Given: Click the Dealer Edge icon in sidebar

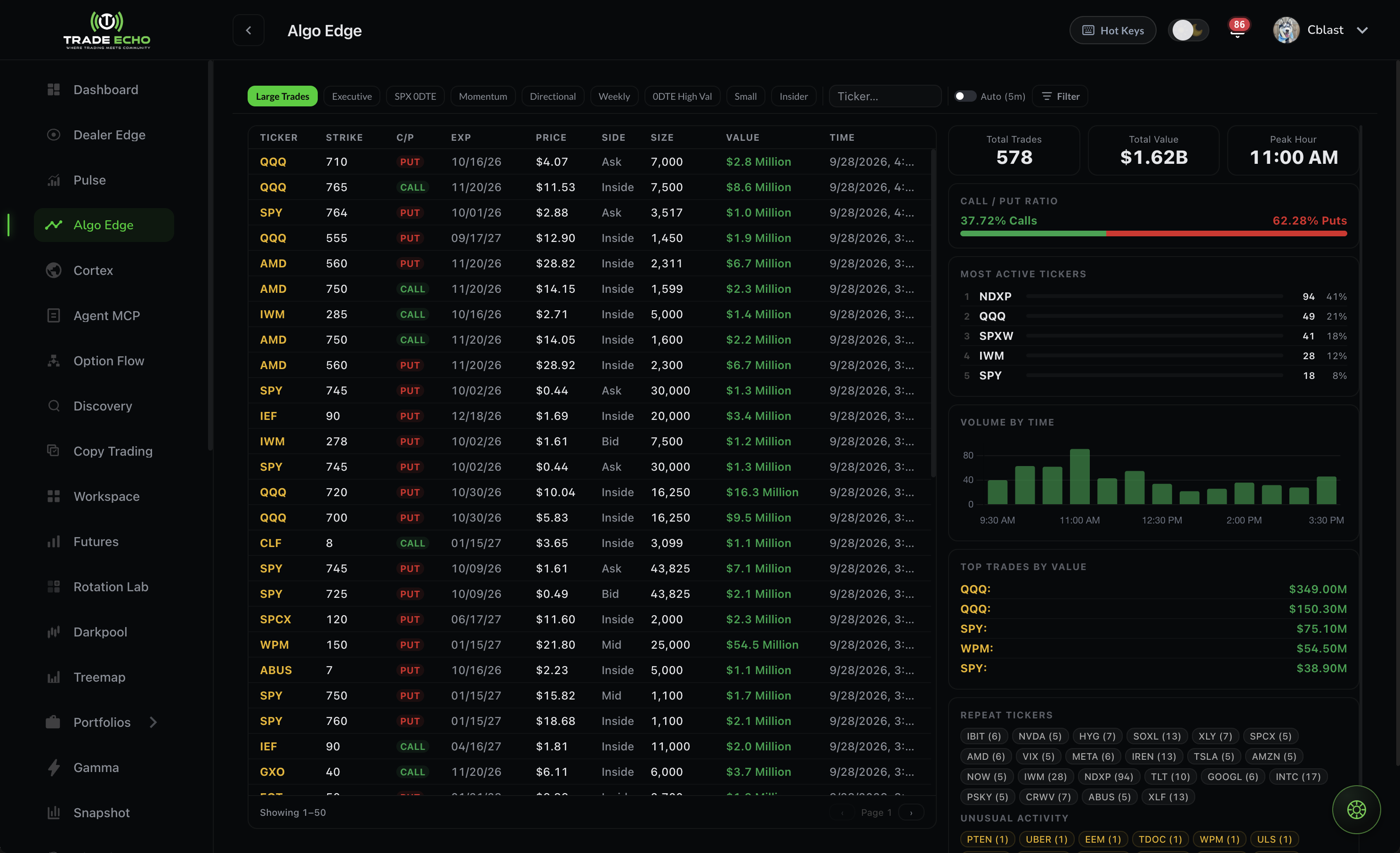Looking at the screenshot, I should click(53, 135).
